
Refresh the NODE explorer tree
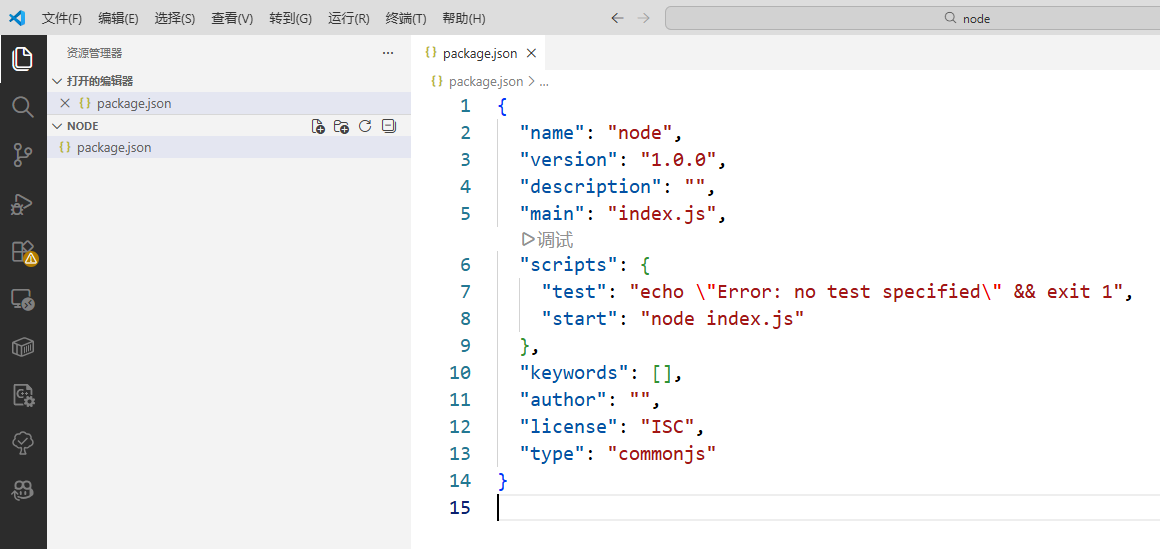click(365, 126)
